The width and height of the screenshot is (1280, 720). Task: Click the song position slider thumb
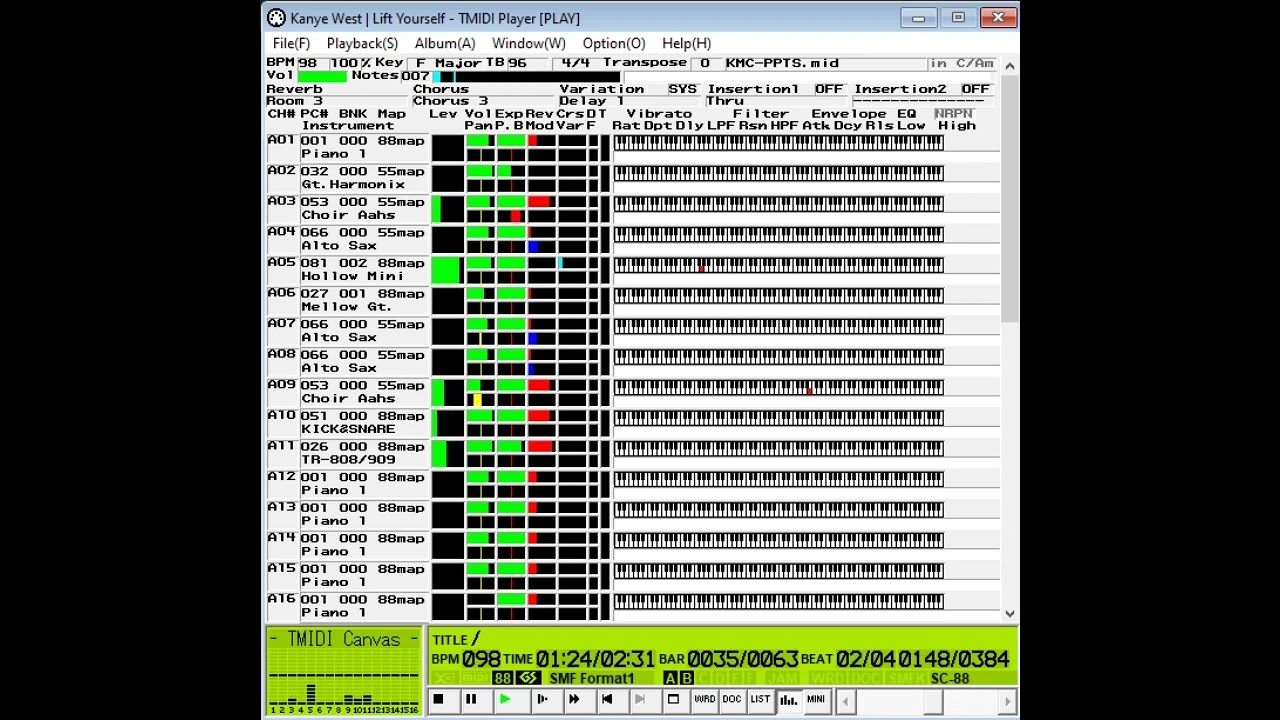click(932, 702)
